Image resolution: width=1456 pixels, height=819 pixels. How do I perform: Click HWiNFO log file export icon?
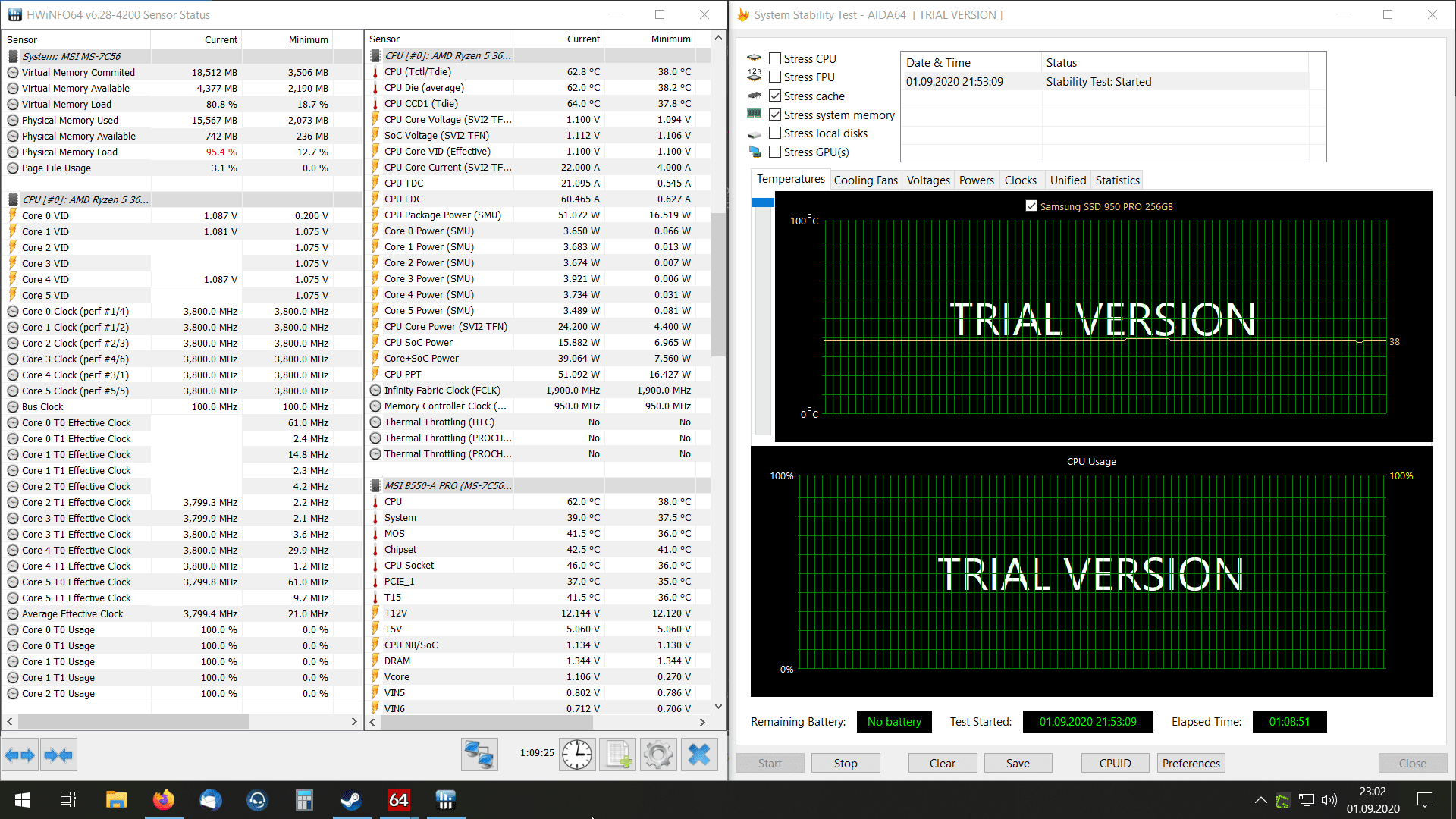pyautogui.click(x=618, y=755)
